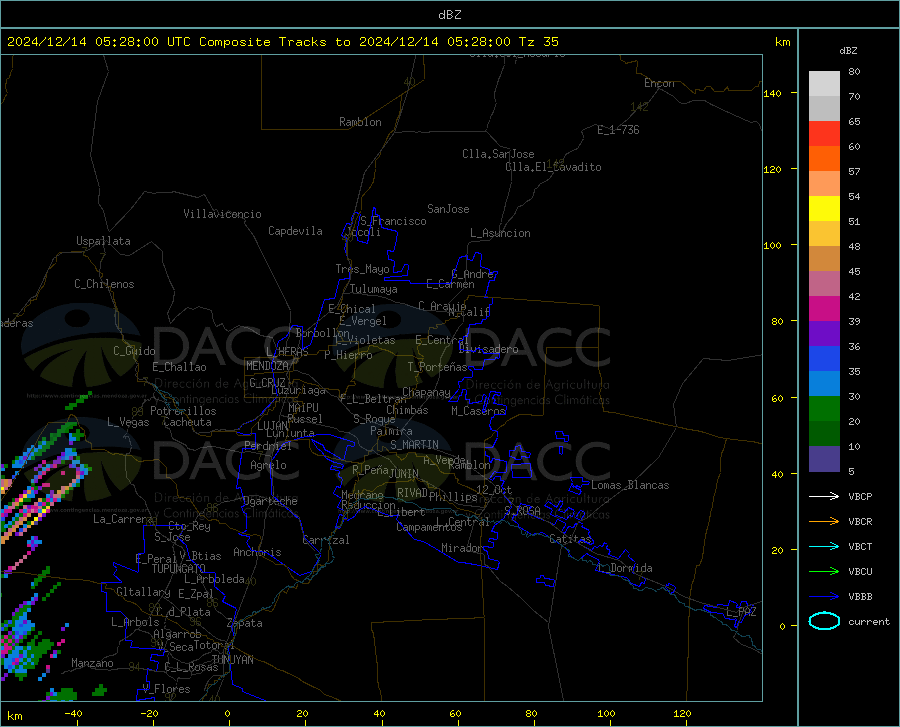The image size is (900, 727).
Task: Click the 'S_Francisco' place label
Action: 393,221
